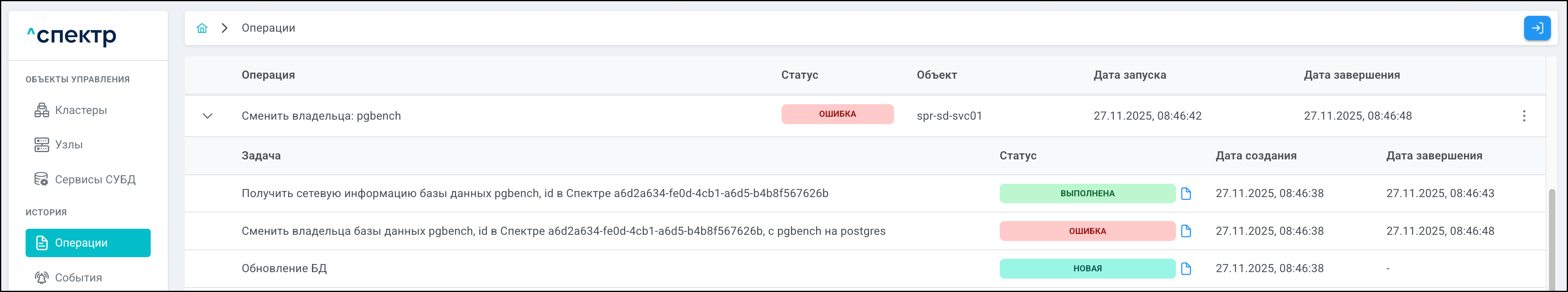Click the Кластеры icon in sidebar
The width and height of the screenshot is (1568, 292).
tap(41, 110)
